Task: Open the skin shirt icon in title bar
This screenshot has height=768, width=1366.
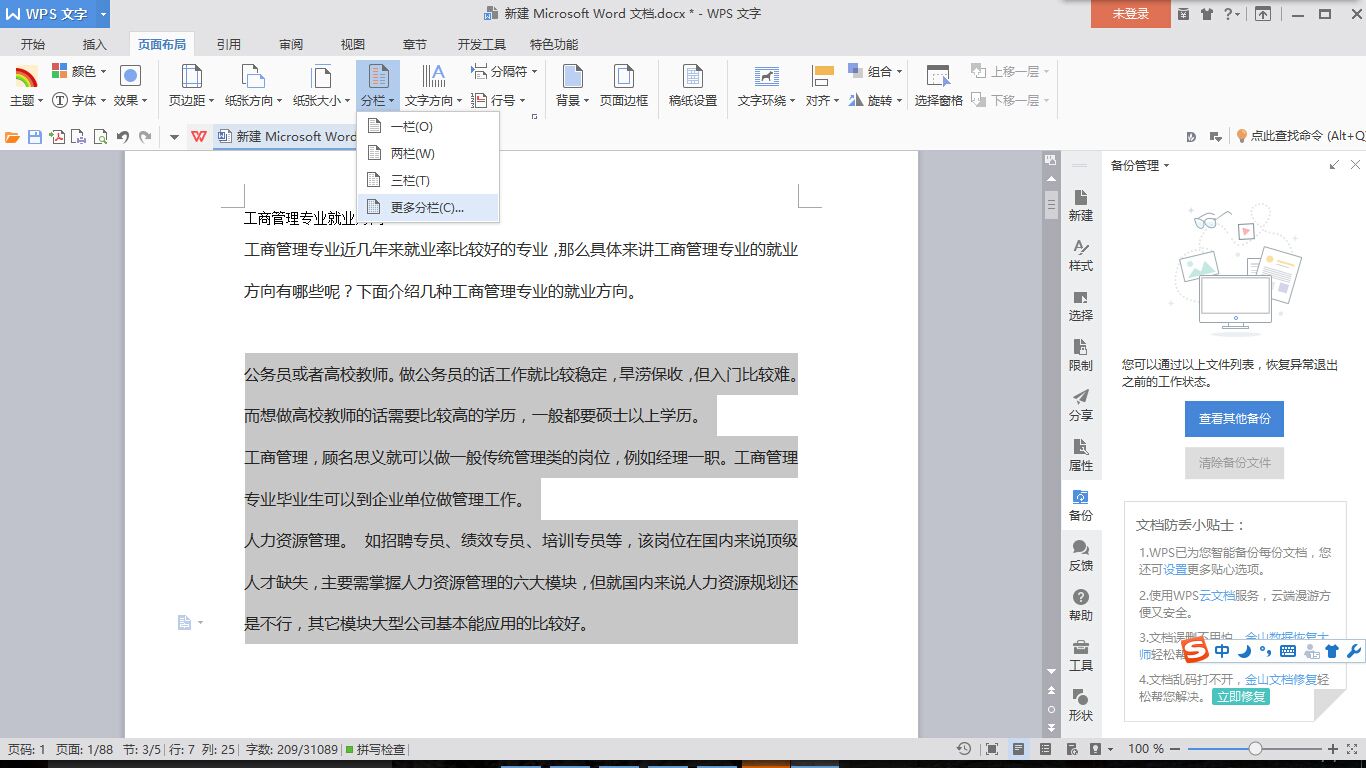Action: 1207,14
